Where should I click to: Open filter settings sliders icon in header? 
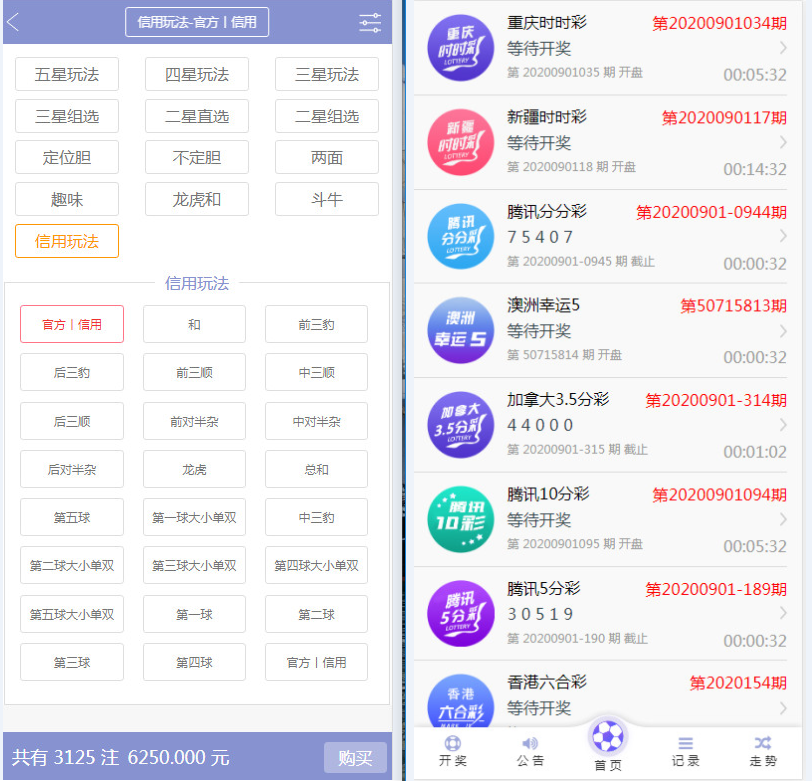click(x=370, y=23)
